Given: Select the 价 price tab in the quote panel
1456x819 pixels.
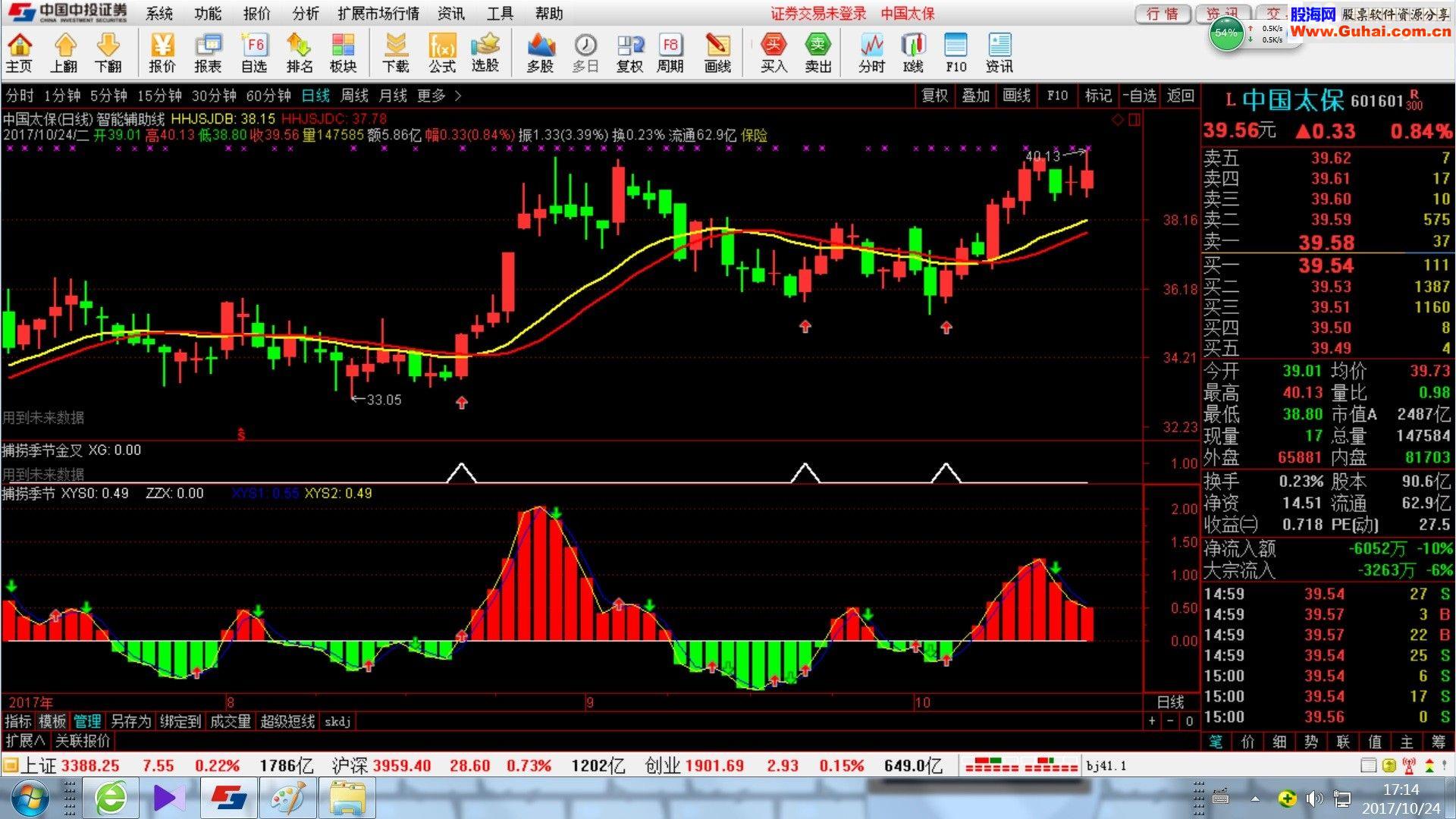Looking at the screenshot, I should pos(1248,742).
